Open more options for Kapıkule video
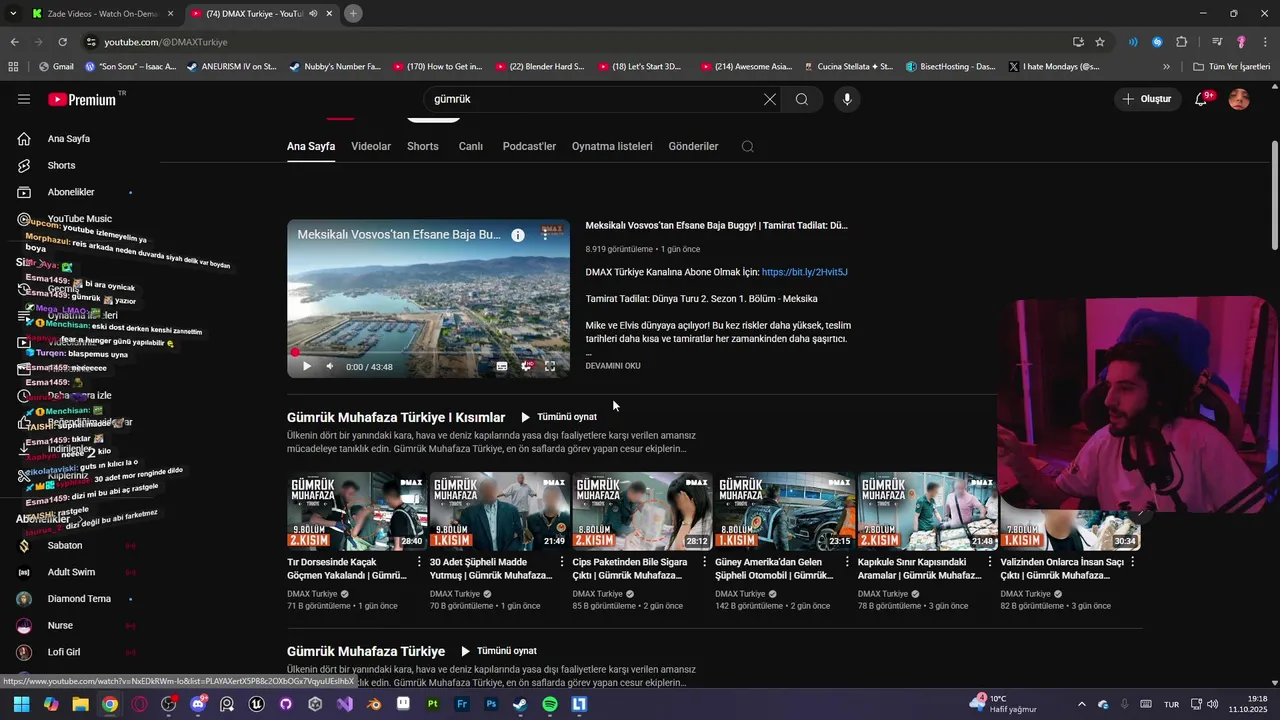This screenshot has height=720, width=1280. click(x=990, y=562)
